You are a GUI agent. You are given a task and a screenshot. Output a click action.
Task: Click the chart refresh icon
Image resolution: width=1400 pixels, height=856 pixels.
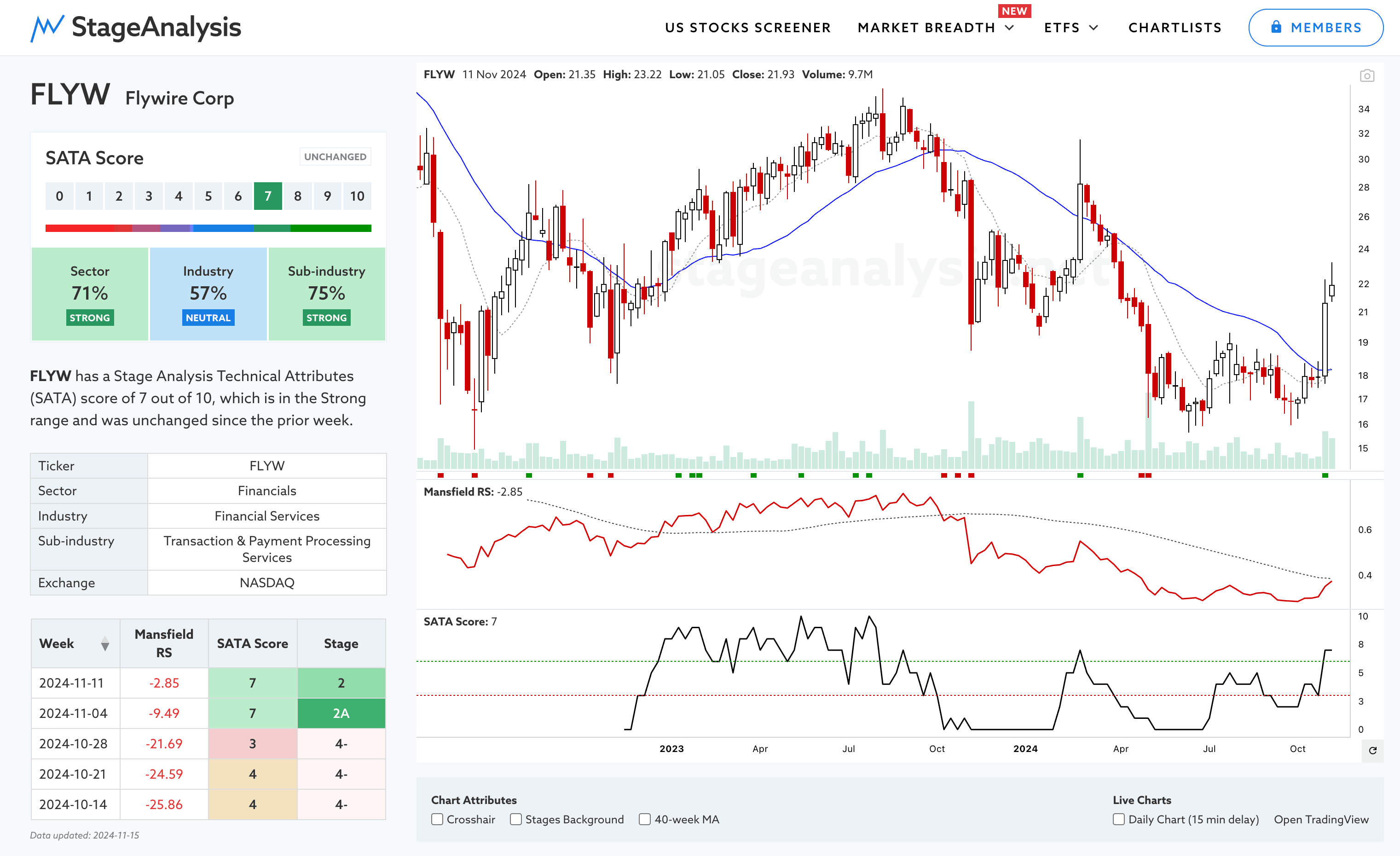coord(1373,750)
